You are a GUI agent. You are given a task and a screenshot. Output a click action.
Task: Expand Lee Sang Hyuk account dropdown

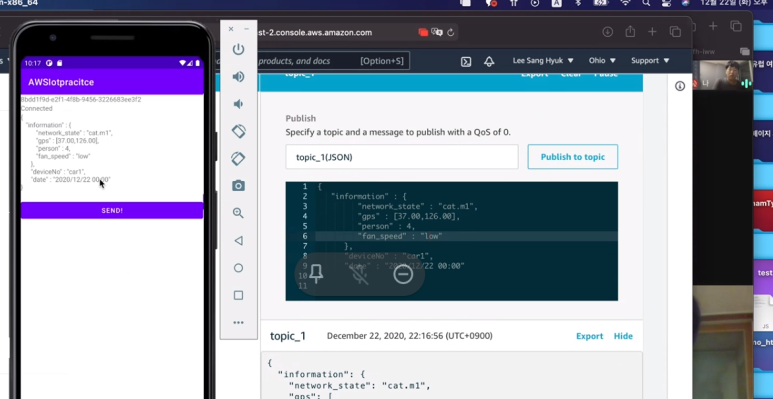pos(543,61)
